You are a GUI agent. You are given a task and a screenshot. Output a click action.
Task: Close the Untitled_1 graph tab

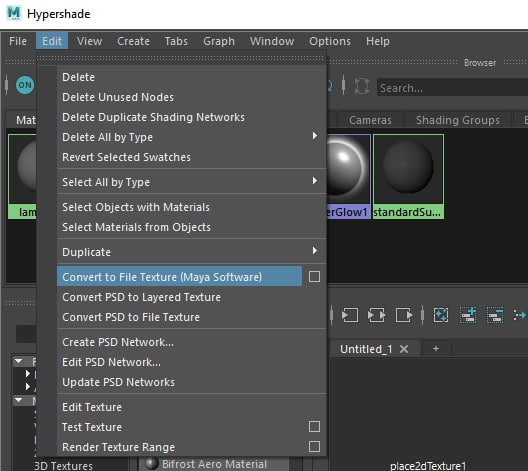[404, 349]
